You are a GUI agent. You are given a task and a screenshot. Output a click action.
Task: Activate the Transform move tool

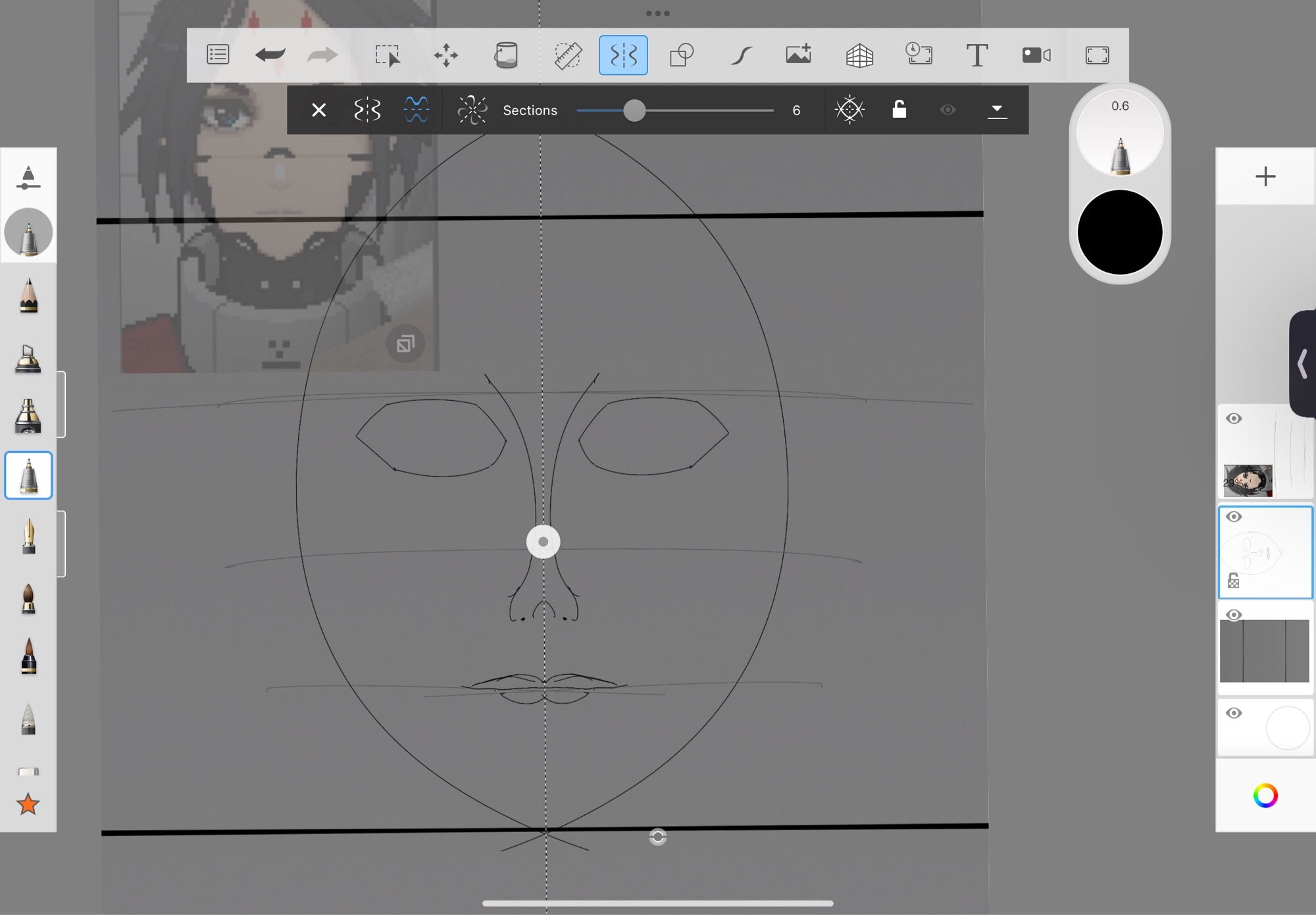tap(446, 55)
